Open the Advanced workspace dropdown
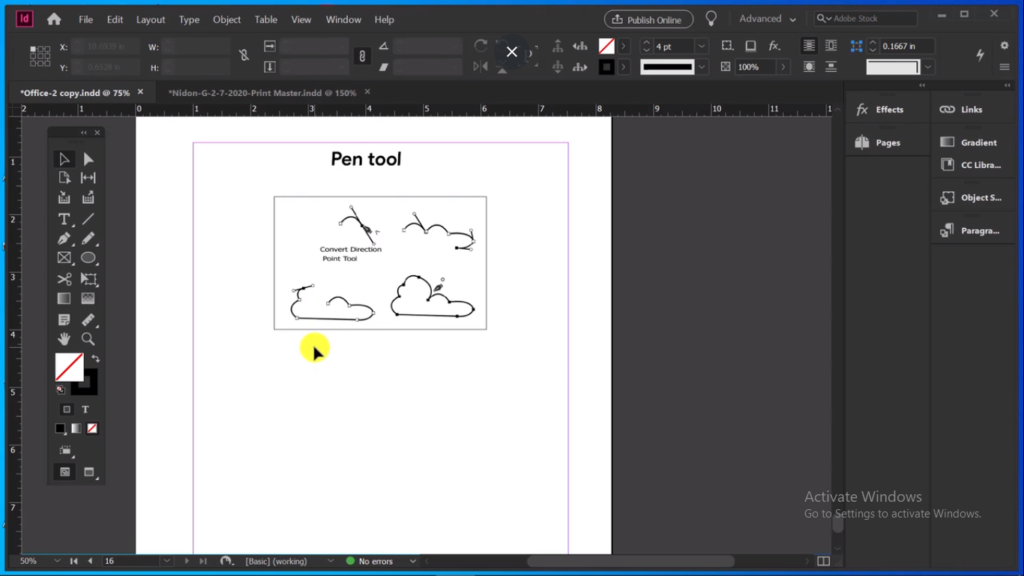The image size is (1024, 576). pos(767,19)
